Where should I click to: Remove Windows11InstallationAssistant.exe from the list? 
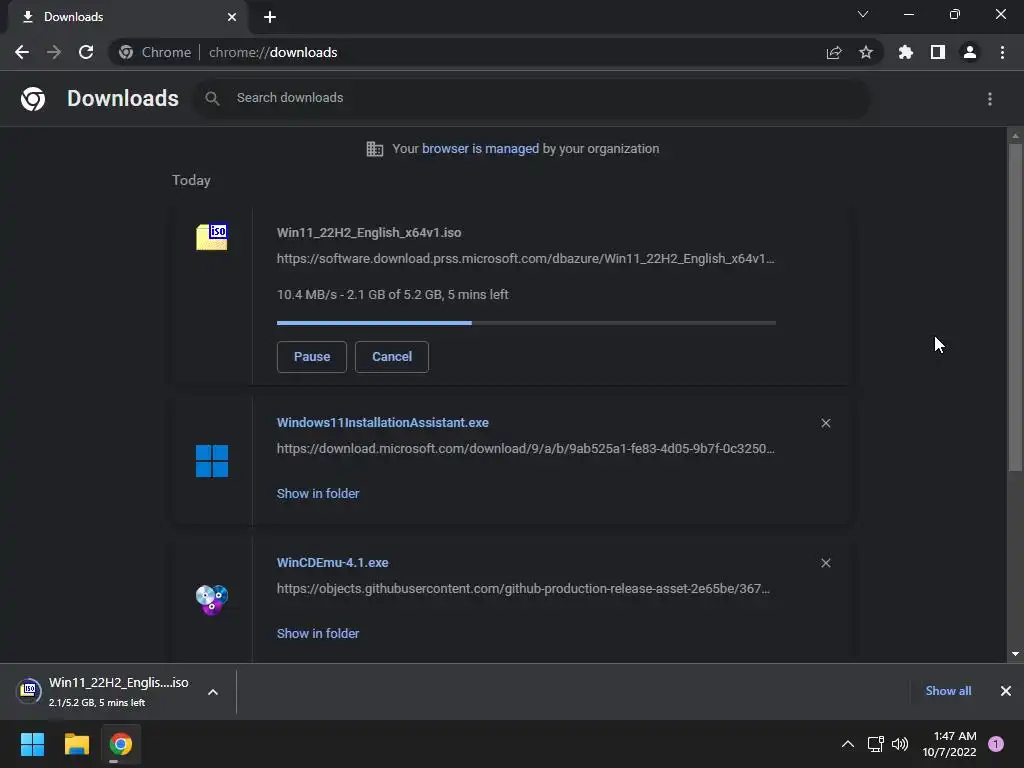click(825, 423)
